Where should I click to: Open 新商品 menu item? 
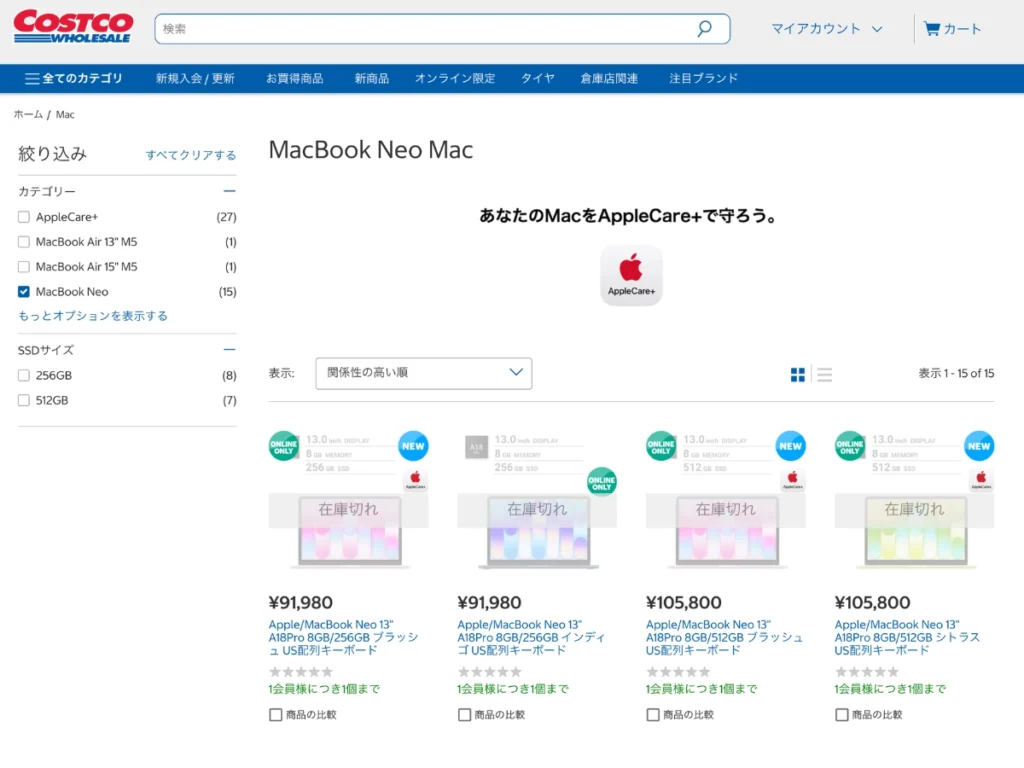pyautogui.click(x=372, y=78)
